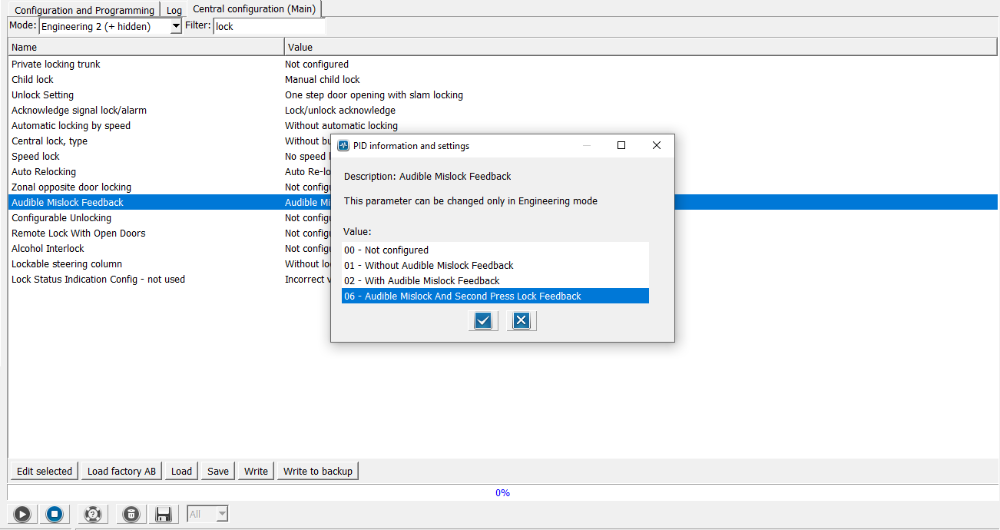This screenshot has width=1000, height=530.
Task: Click the PID dialog title bar icon
Action: (x=343, y=145)
